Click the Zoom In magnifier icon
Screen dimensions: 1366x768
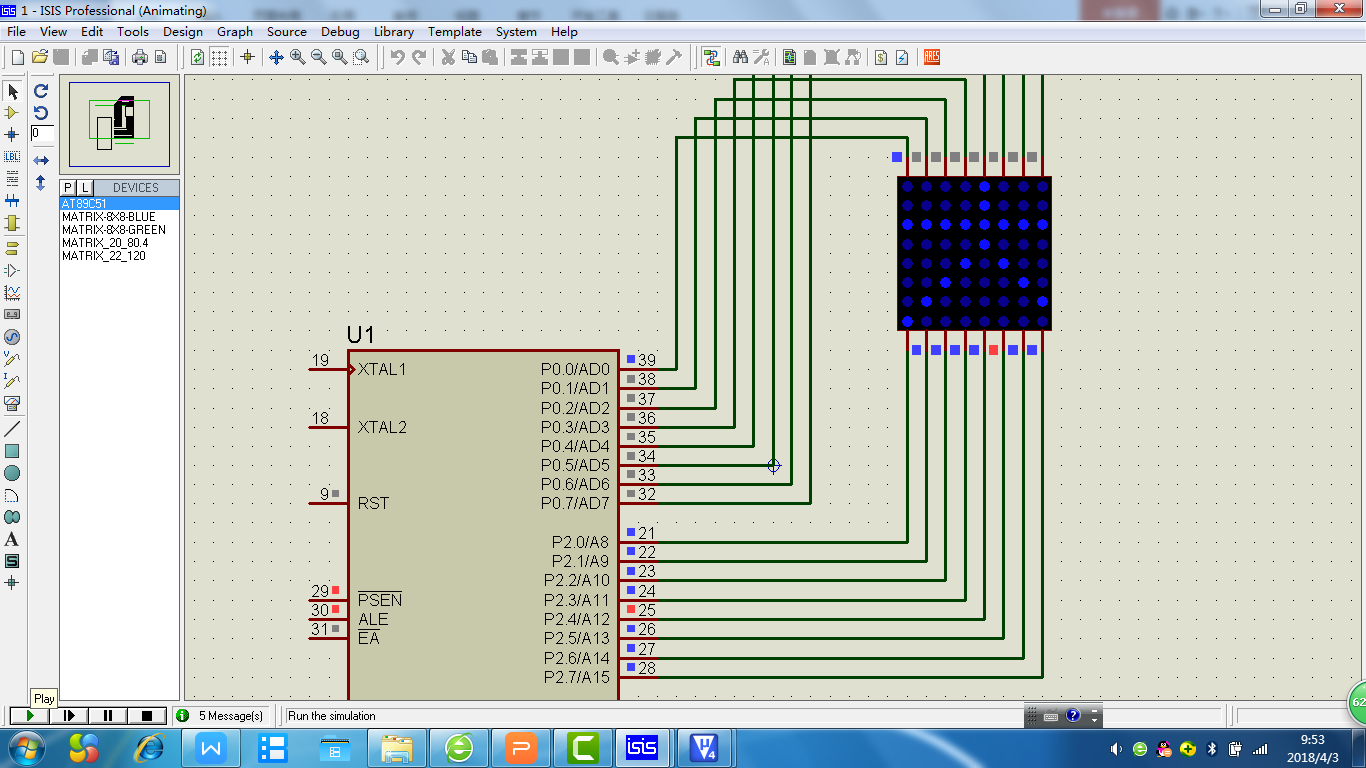coord(298,57)
